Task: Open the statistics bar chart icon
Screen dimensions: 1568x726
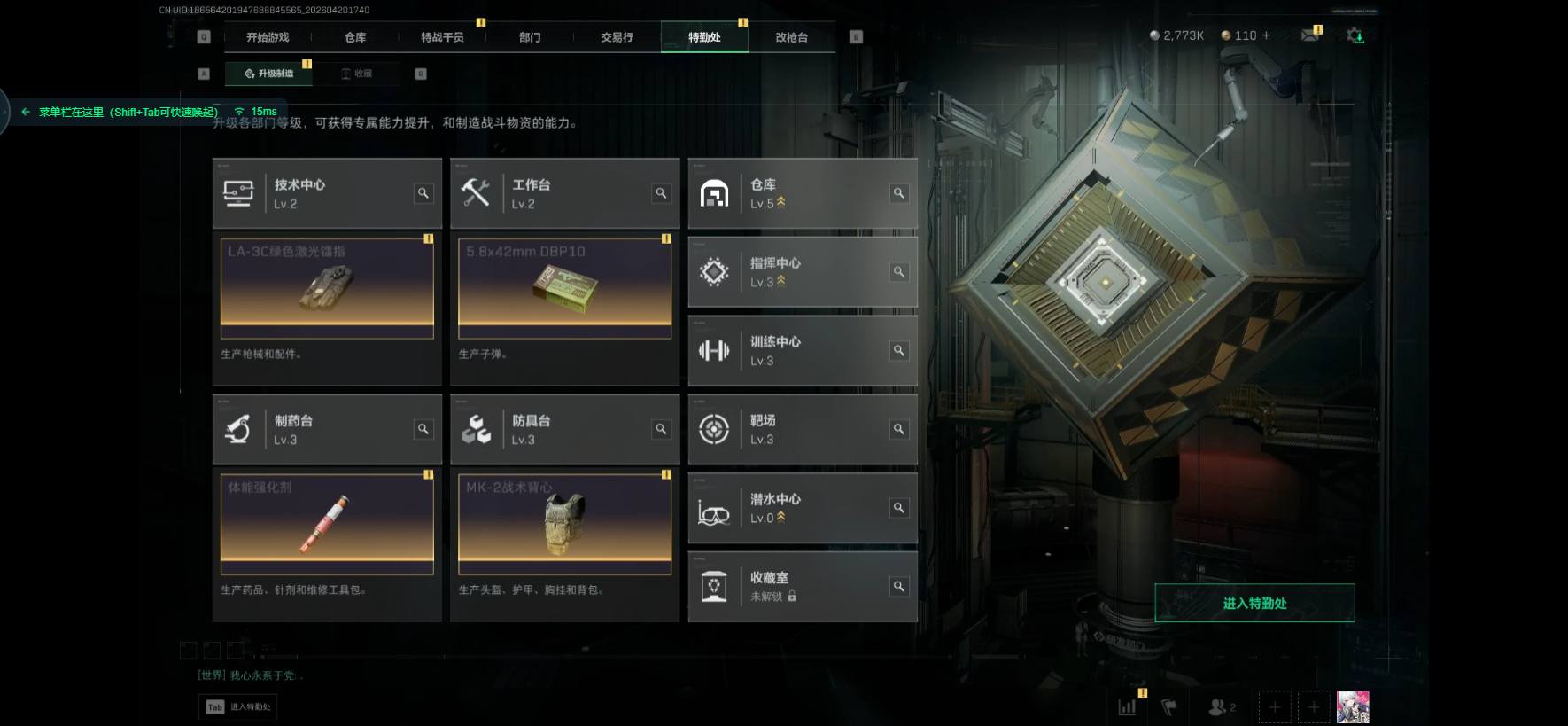Action: (1127, 706)
